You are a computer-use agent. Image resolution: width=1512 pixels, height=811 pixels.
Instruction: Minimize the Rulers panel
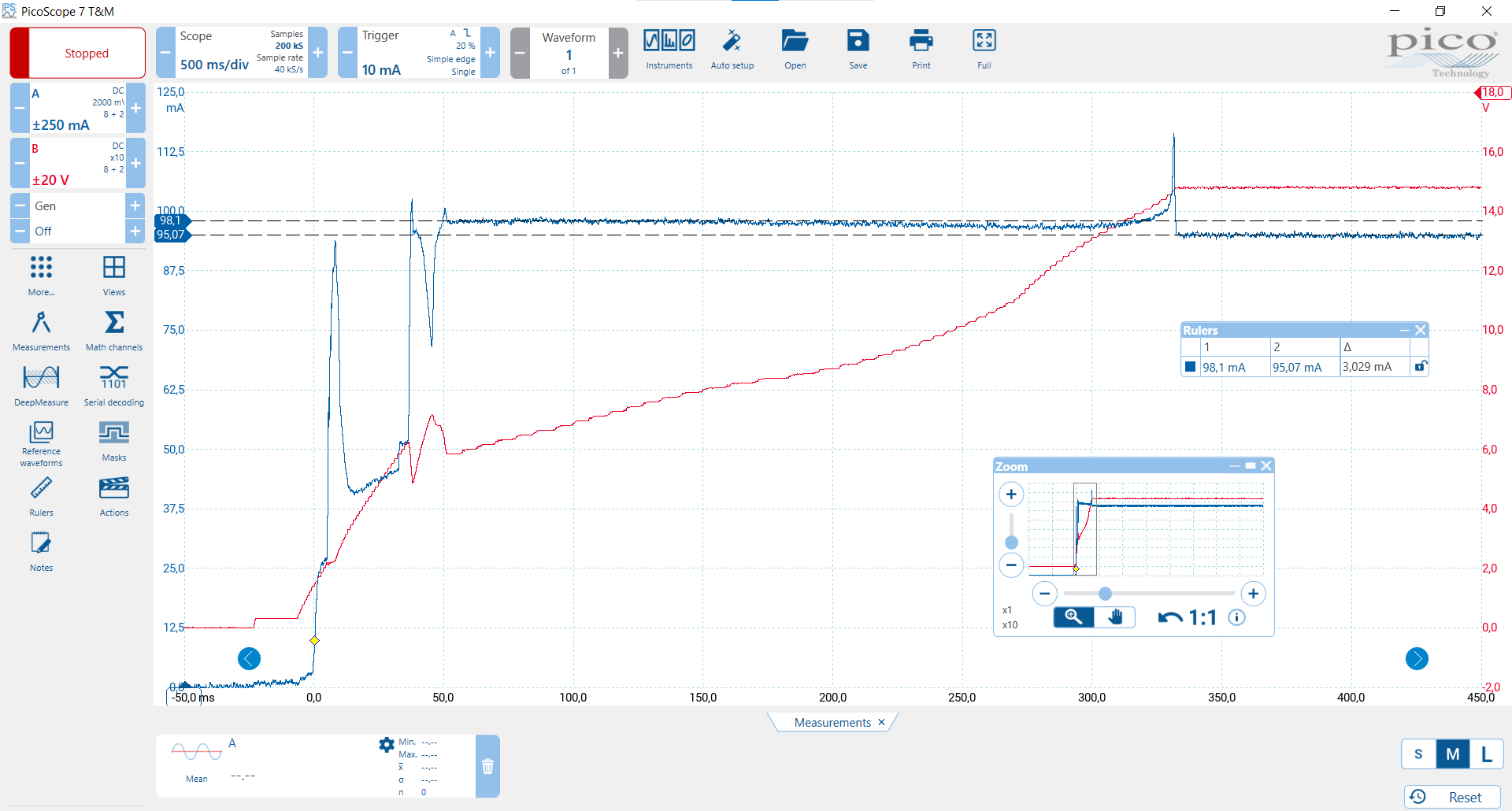pos(1404,331)
